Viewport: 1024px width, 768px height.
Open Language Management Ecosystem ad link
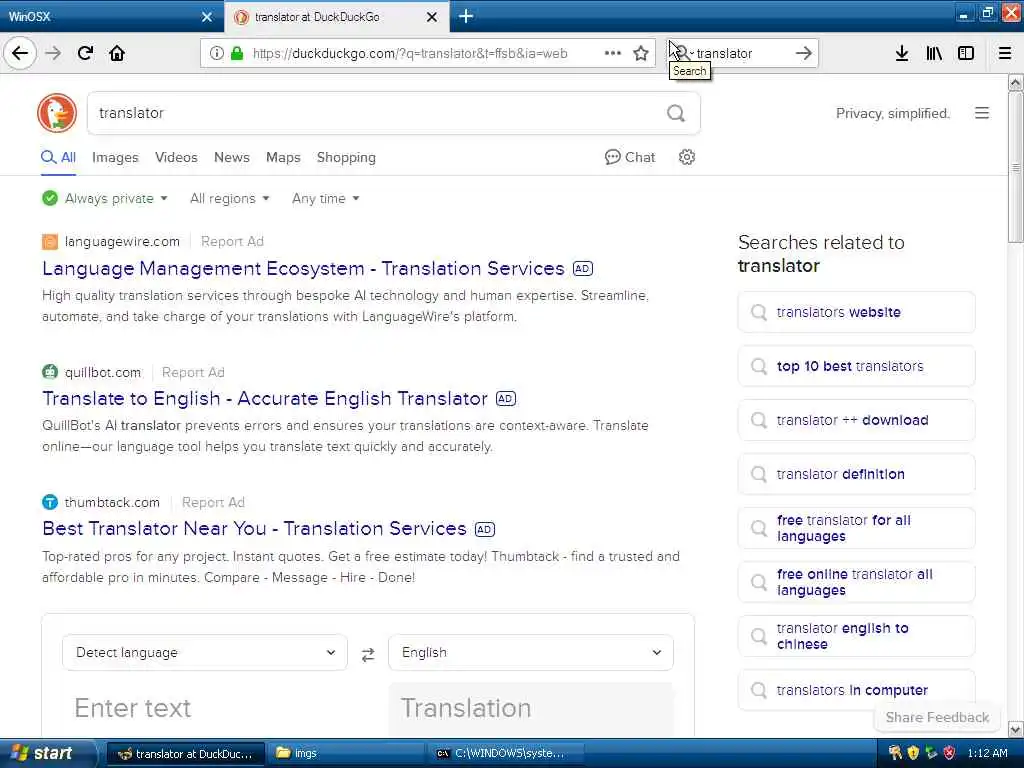pyautogui.click(x=303, y=268)
